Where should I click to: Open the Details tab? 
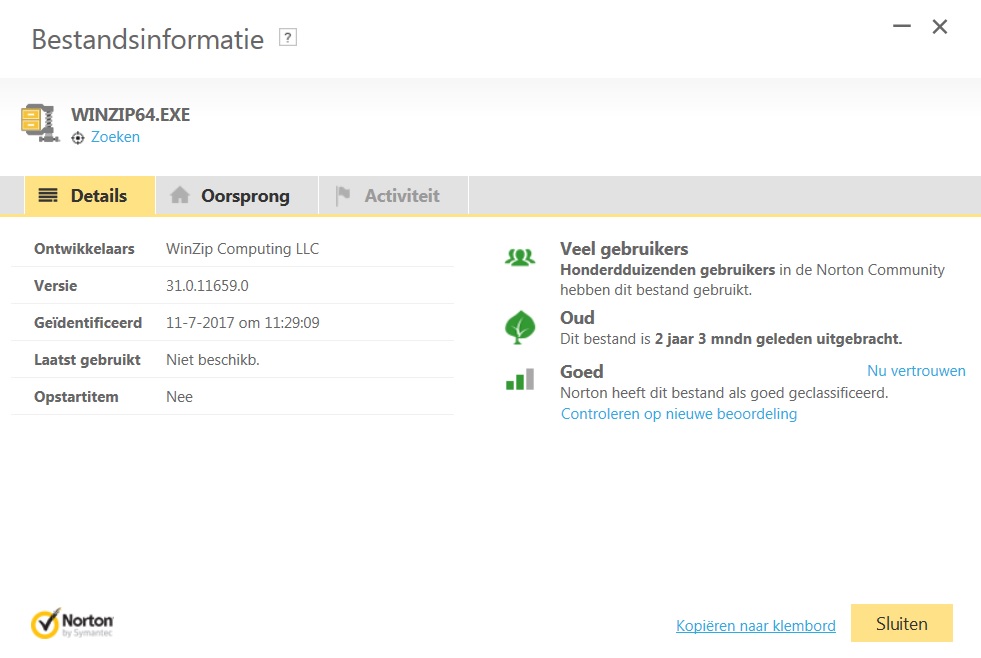89,196
